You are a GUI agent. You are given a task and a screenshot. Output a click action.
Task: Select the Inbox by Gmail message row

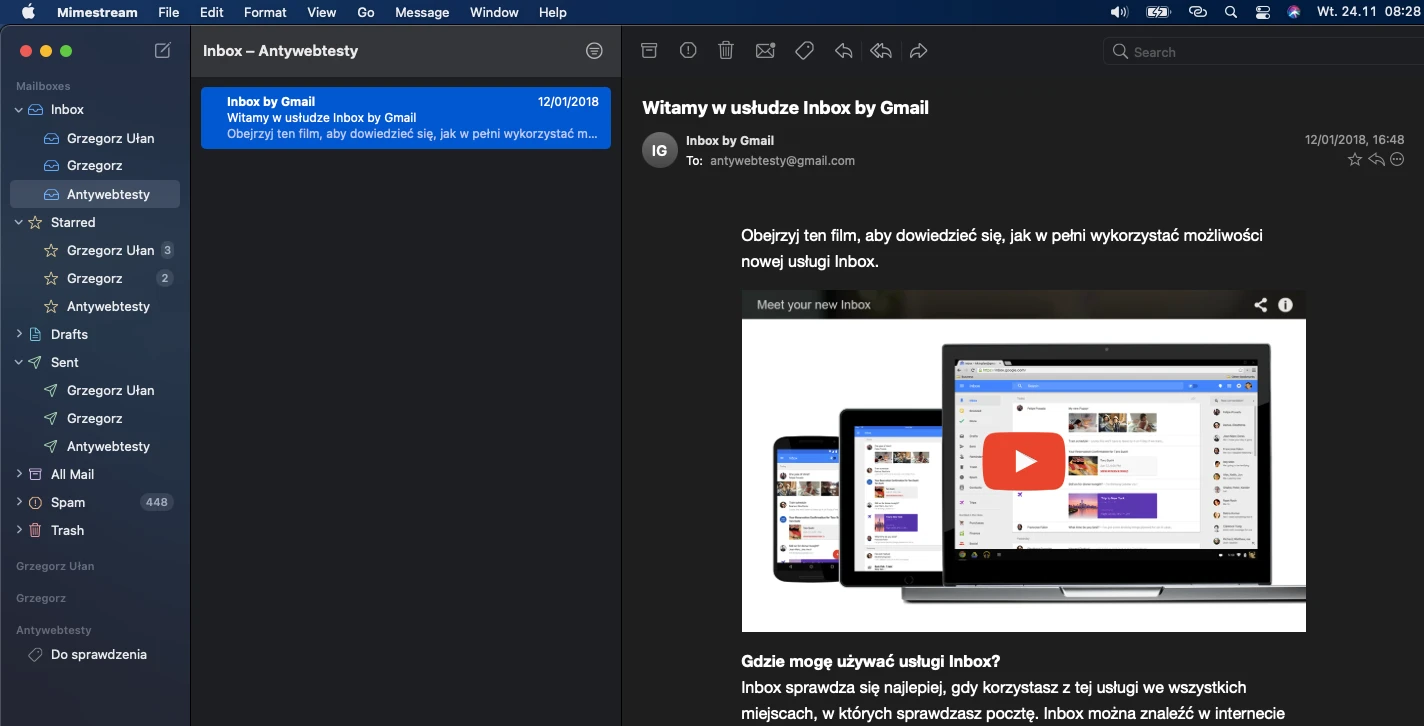coord(405,117)
